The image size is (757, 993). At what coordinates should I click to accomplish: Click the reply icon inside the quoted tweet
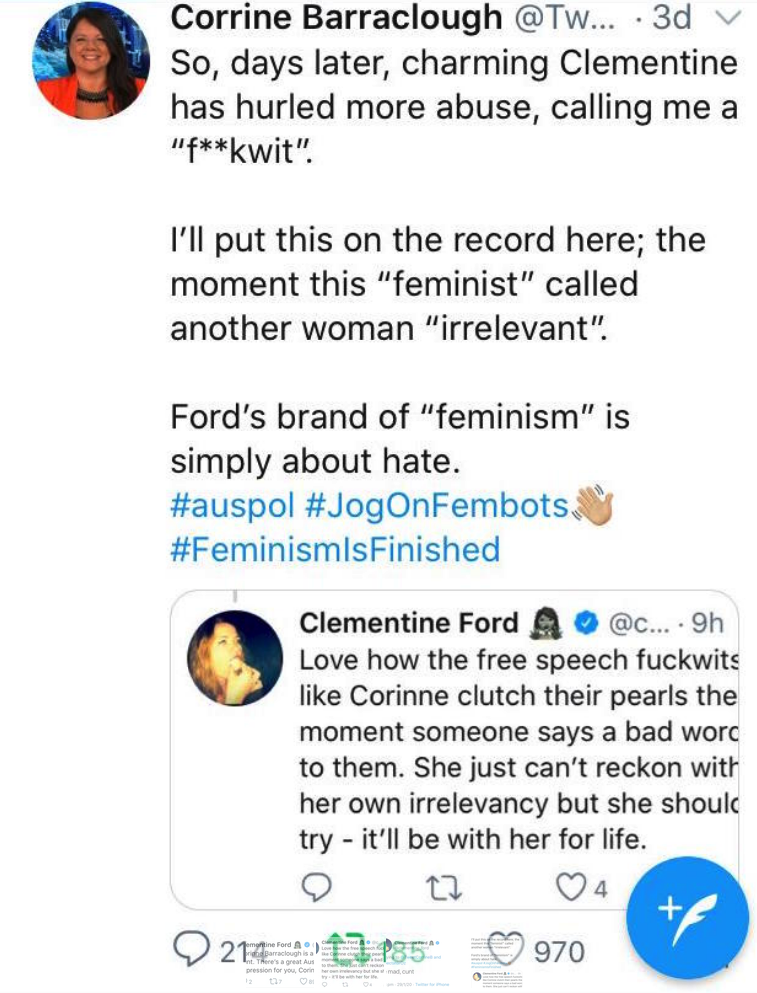click(x=318, y=886)
